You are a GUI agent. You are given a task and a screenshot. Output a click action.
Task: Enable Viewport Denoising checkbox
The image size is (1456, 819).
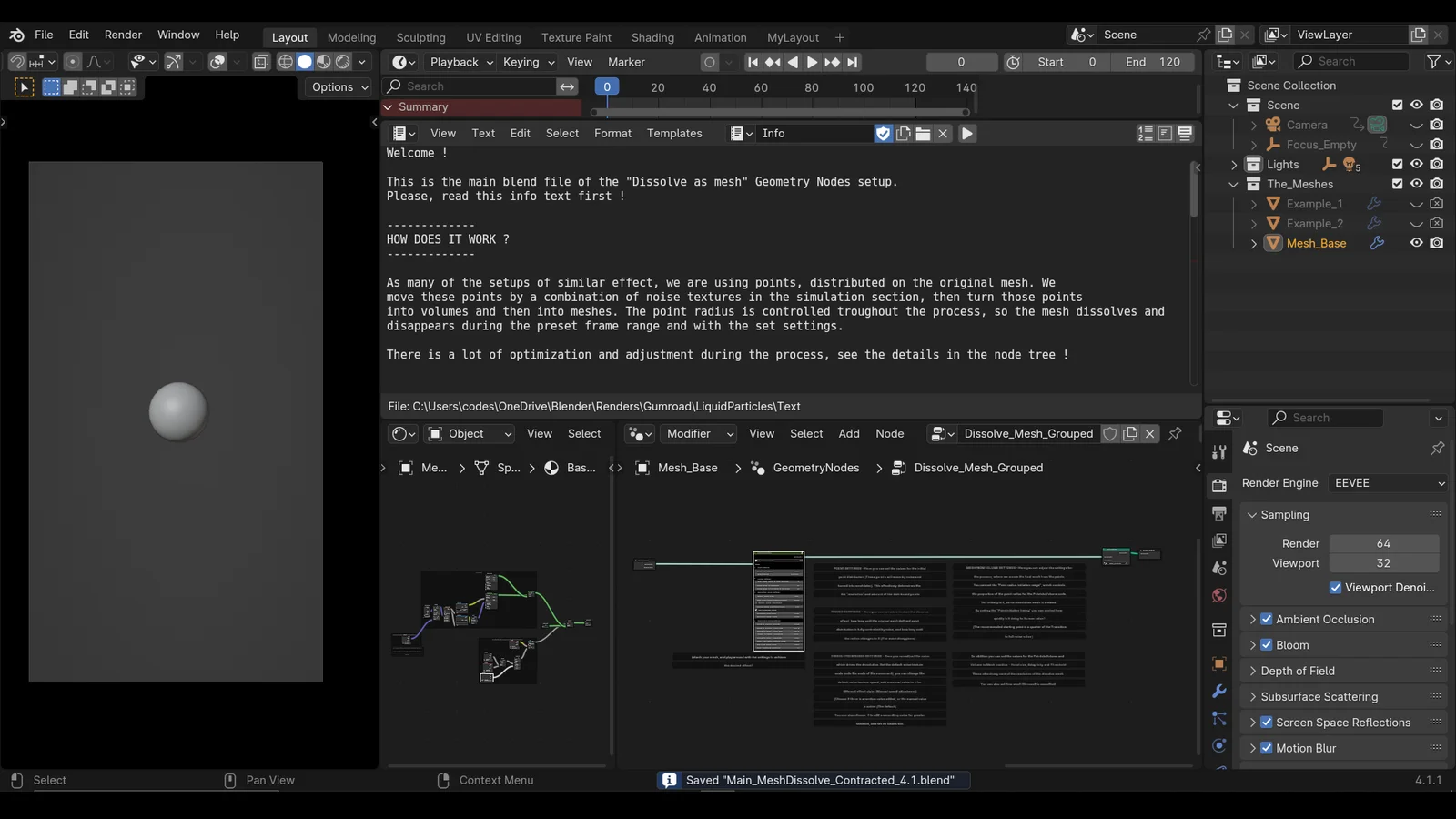click(1336, 588)
